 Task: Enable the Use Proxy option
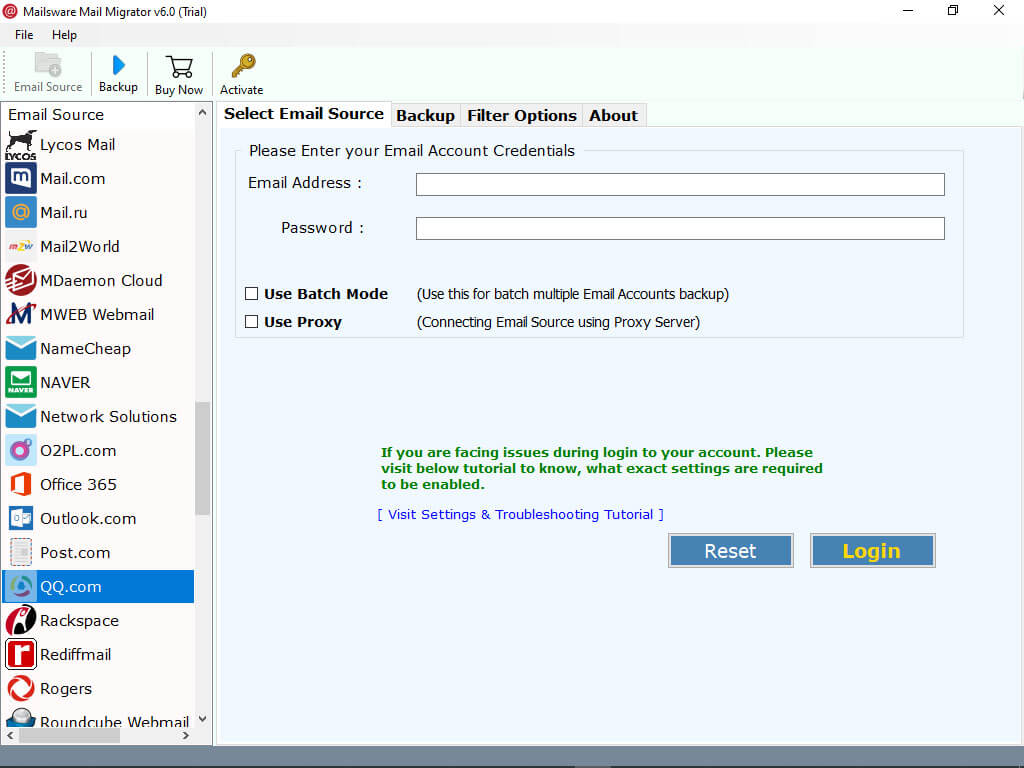pos(251,321)
